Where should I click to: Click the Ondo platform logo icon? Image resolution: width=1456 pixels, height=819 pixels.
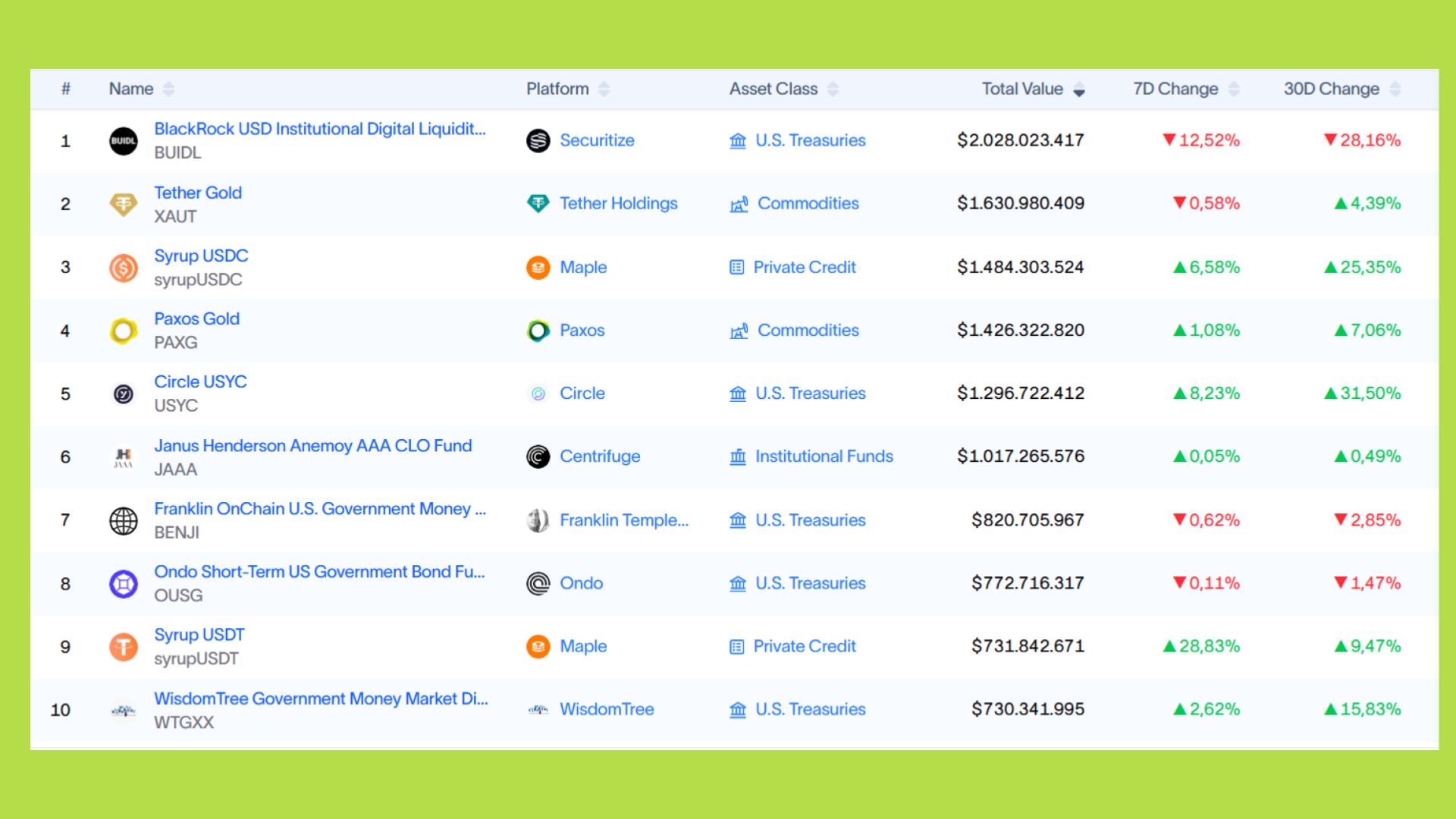click(538, 583)
